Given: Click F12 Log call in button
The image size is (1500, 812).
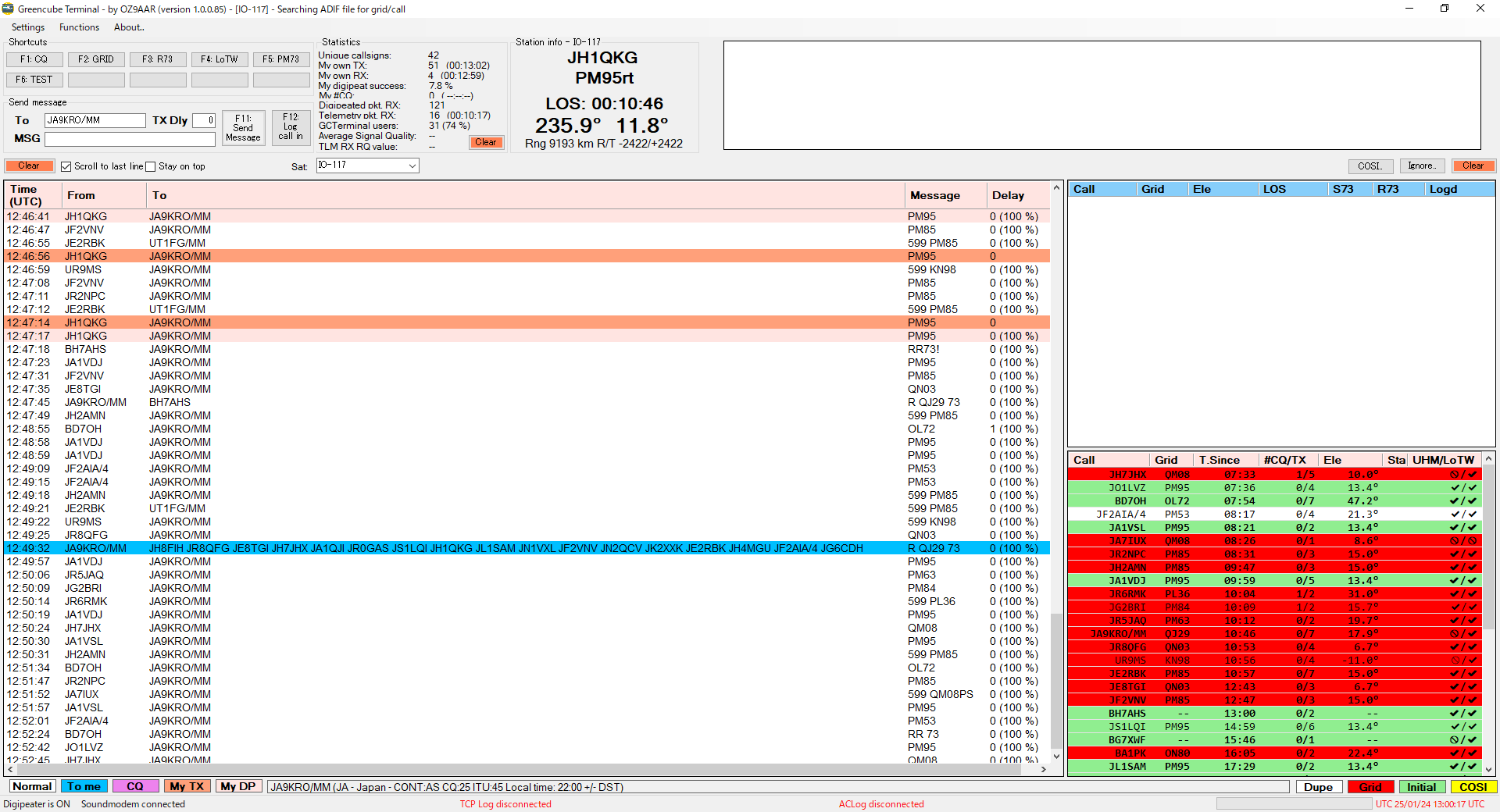Looking at the screenshot, I should point(291,127).
